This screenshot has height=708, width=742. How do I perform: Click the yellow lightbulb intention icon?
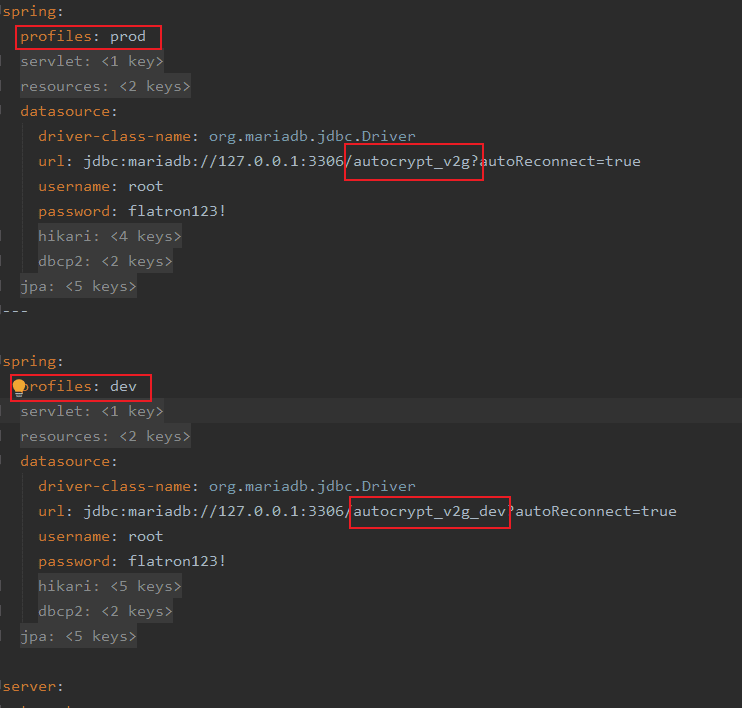(x=19, y=388)
